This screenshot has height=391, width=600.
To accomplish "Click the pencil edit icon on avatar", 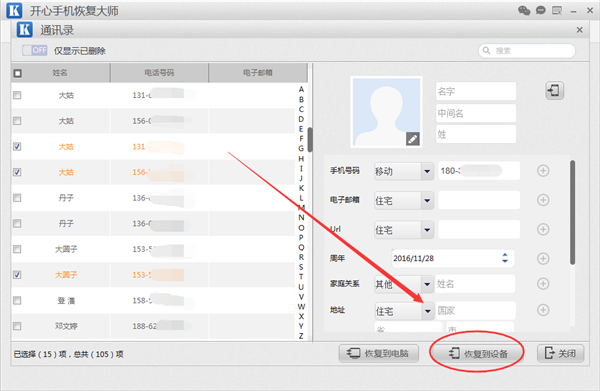I will [x=412, y=139].
